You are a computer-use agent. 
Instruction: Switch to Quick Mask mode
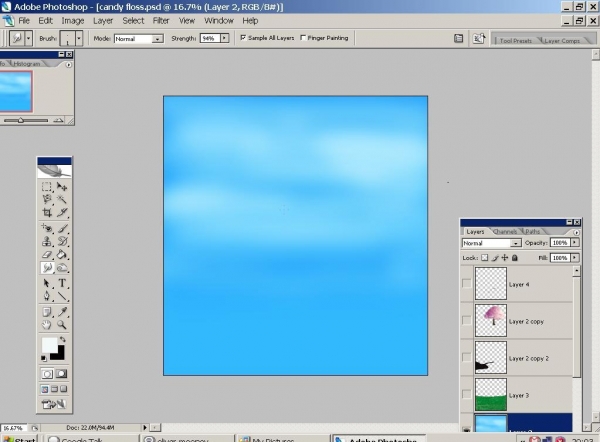tap(62, 374)
